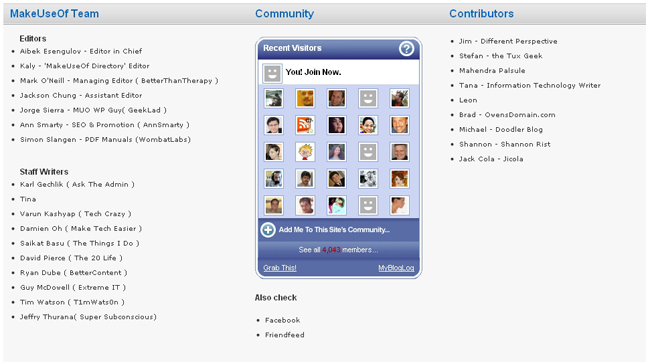Click the gray smiley placeholder in bottom avatar row
Image resolution: width=650 pixels, height=362 pixels.
pyautogui.click(x=368, y=205)
